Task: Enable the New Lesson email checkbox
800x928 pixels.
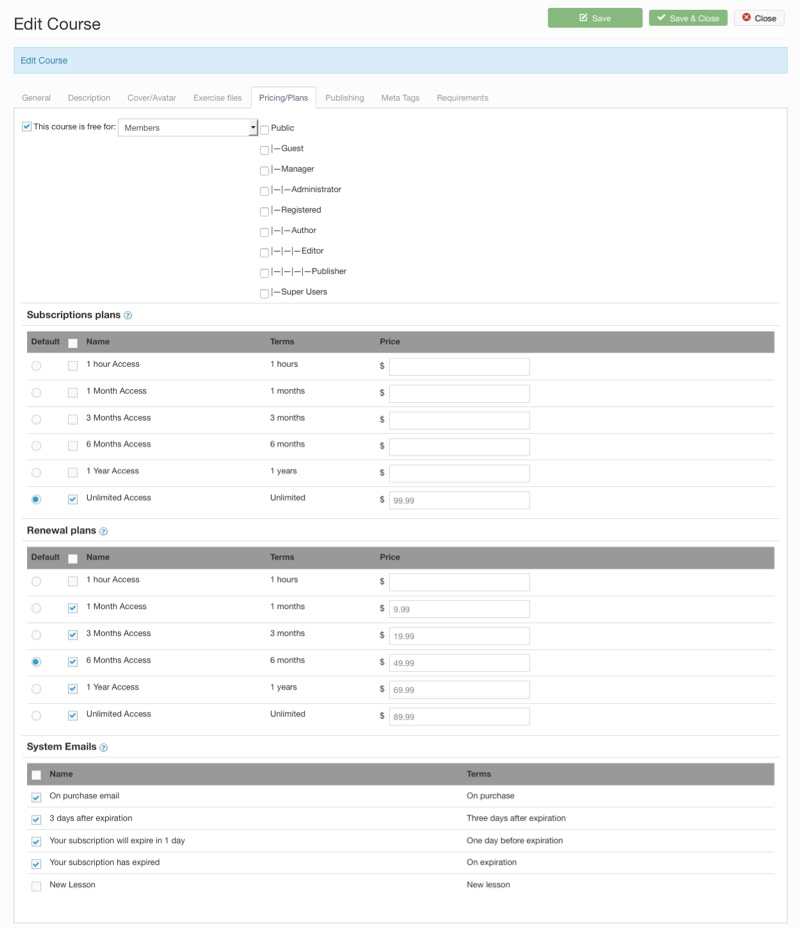Action: click(36, 886)
